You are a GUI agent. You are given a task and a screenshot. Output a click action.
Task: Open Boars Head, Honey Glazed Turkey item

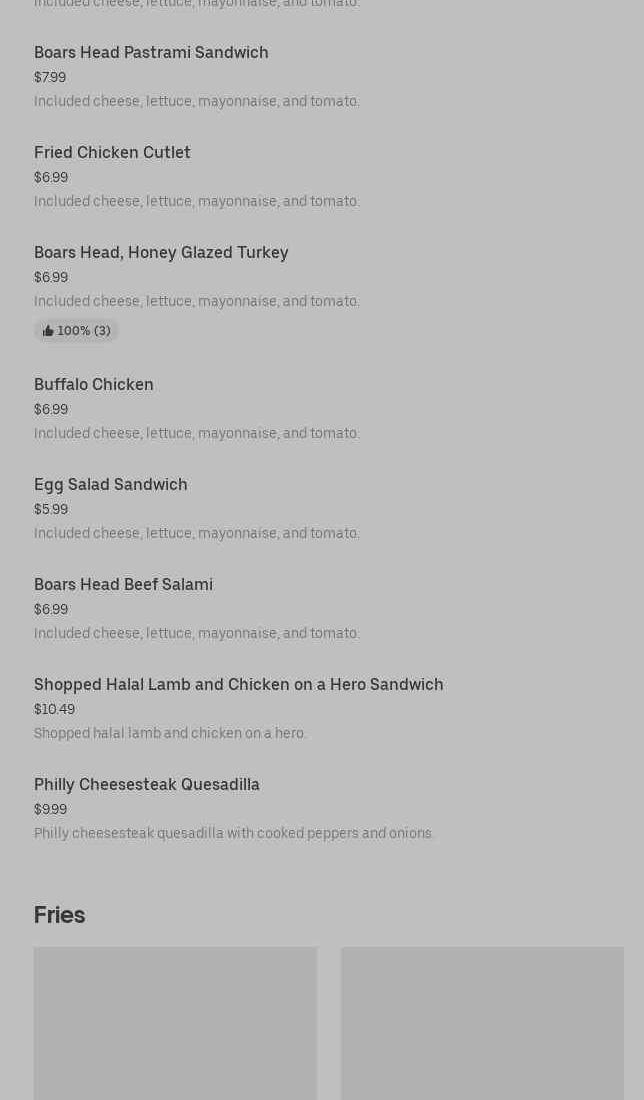coord(161,252)
